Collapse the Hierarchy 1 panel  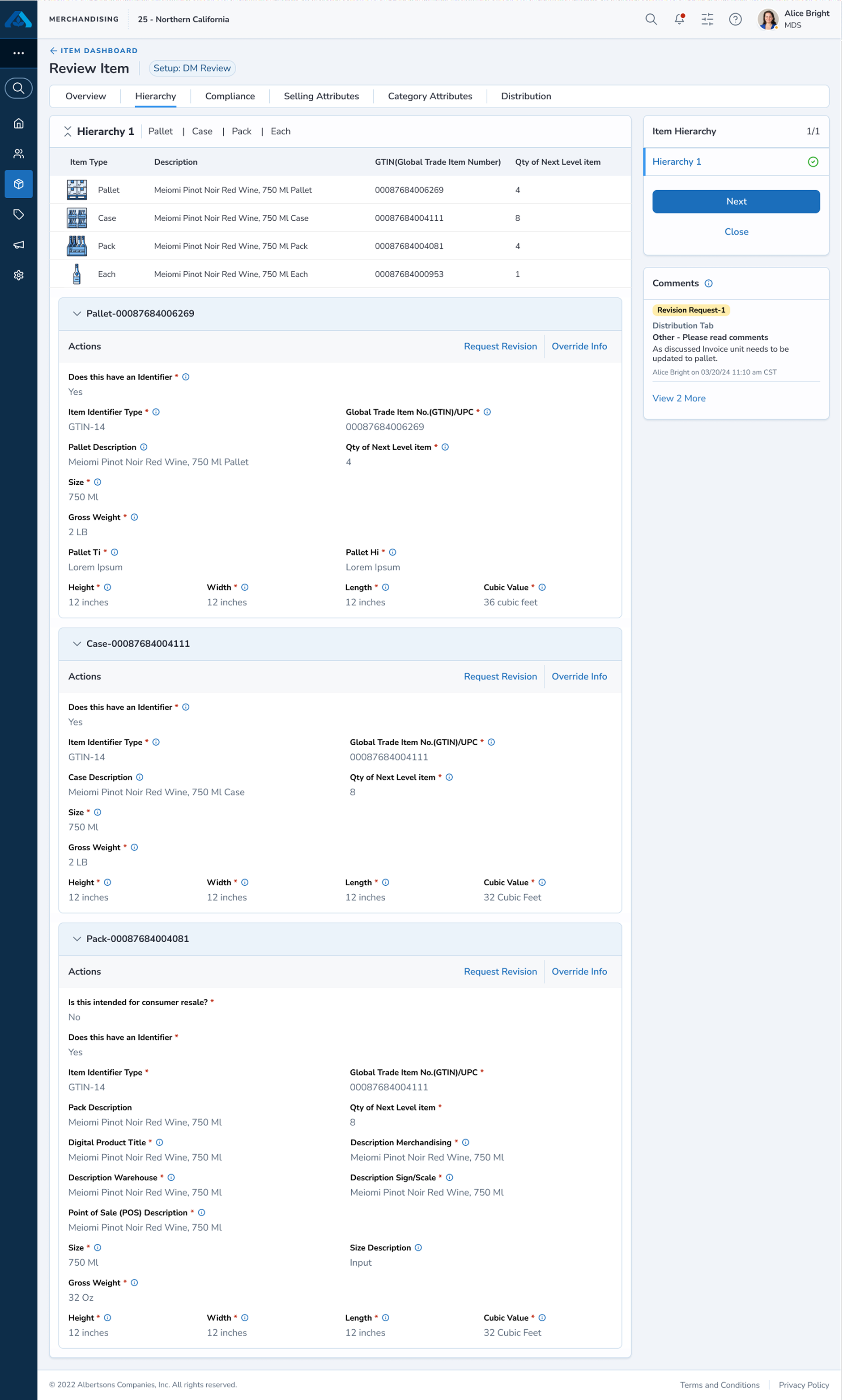tap(68, 131)
